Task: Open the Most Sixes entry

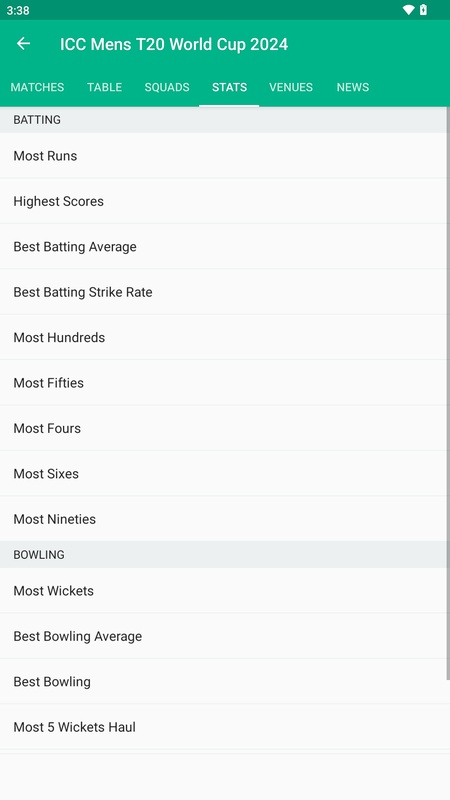Action: [x=223, y=473]
